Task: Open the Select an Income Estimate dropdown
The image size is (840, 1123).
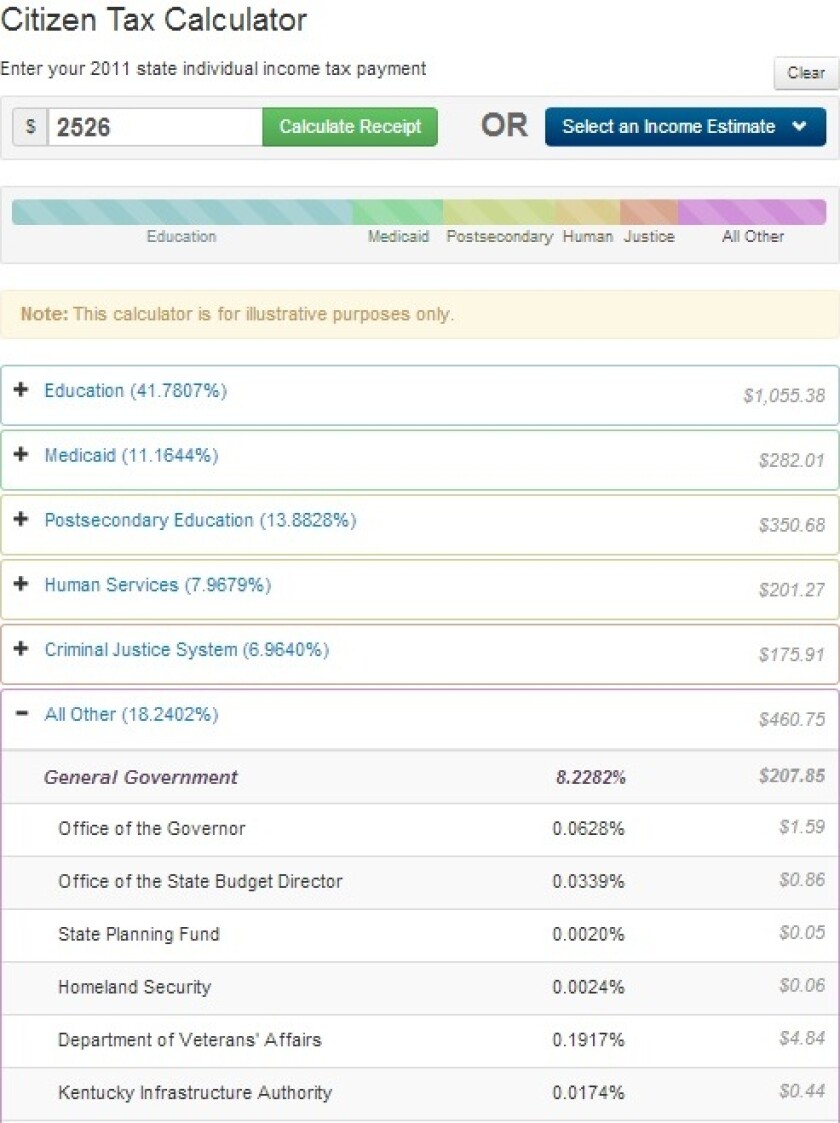Action: coord(685,127)
